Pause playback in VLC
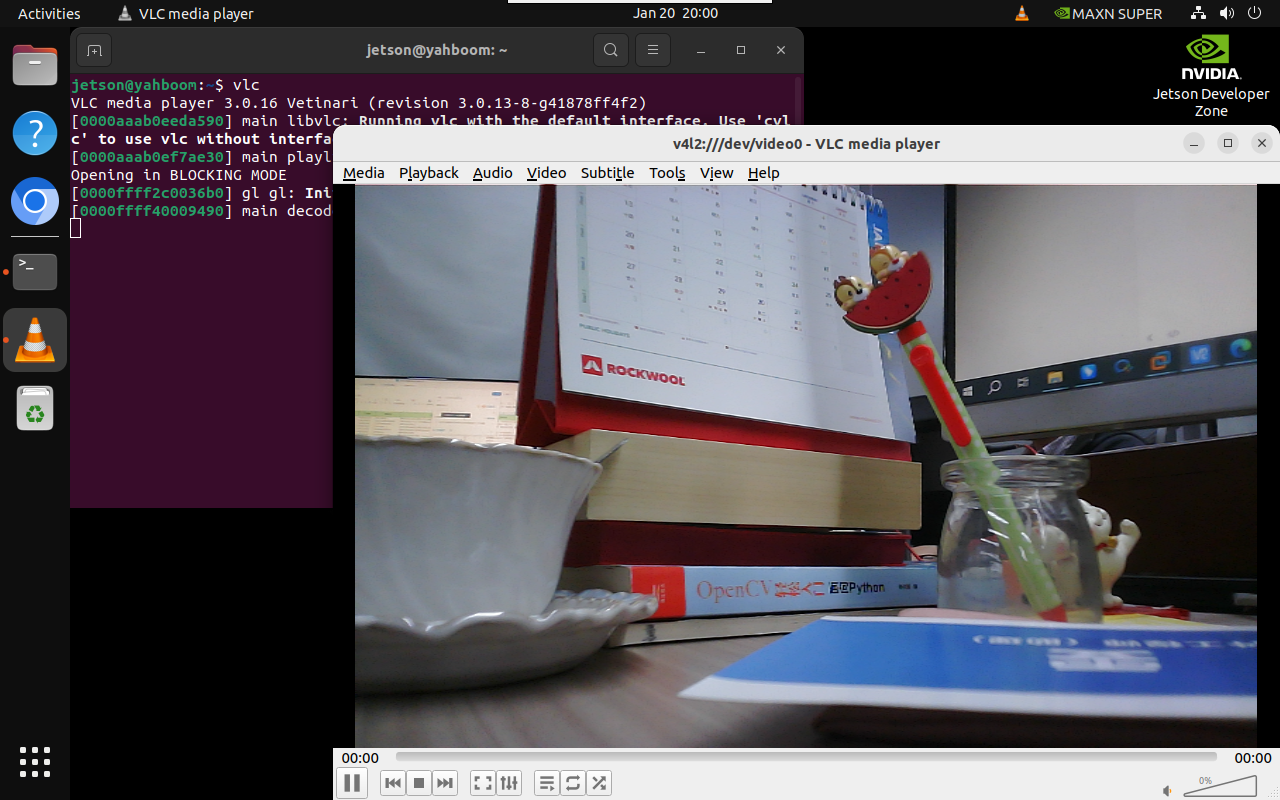The height and width of the screenshot is (800, 1280). tap(352, 783)
